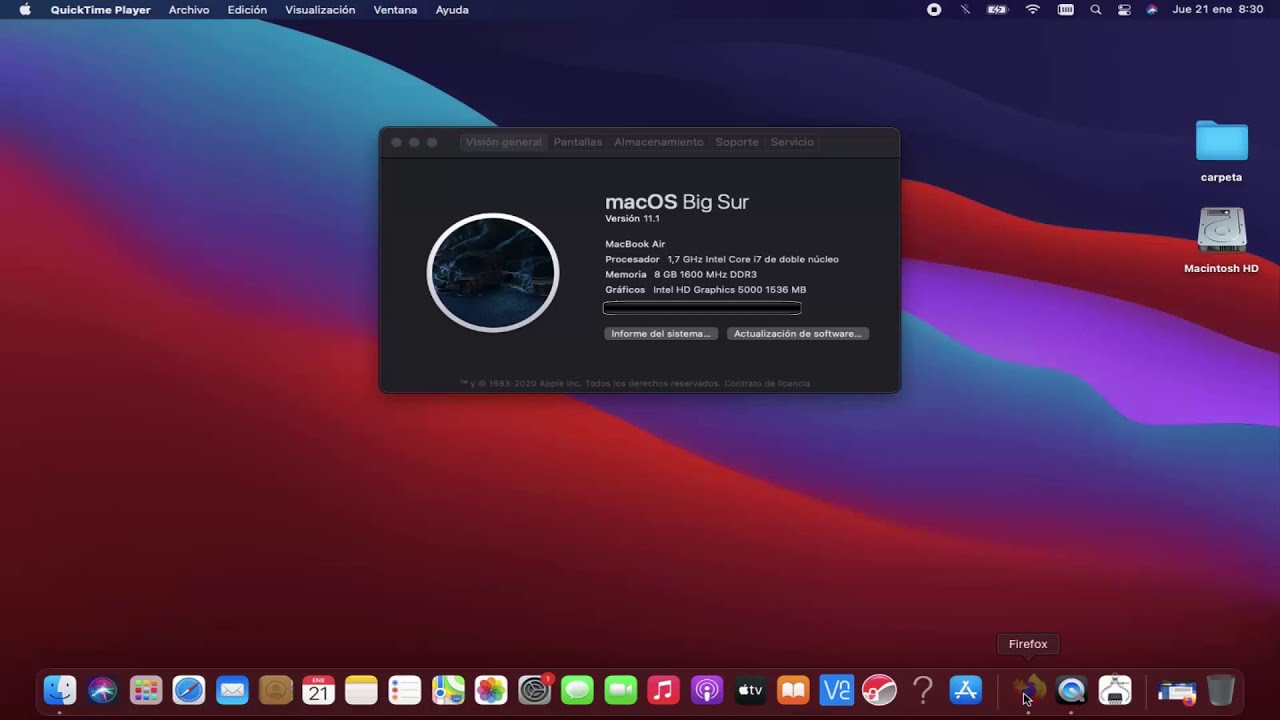Viewport: 1280px width, 720px height.
Task: Open Finder from the Dock
Action: 60,690
